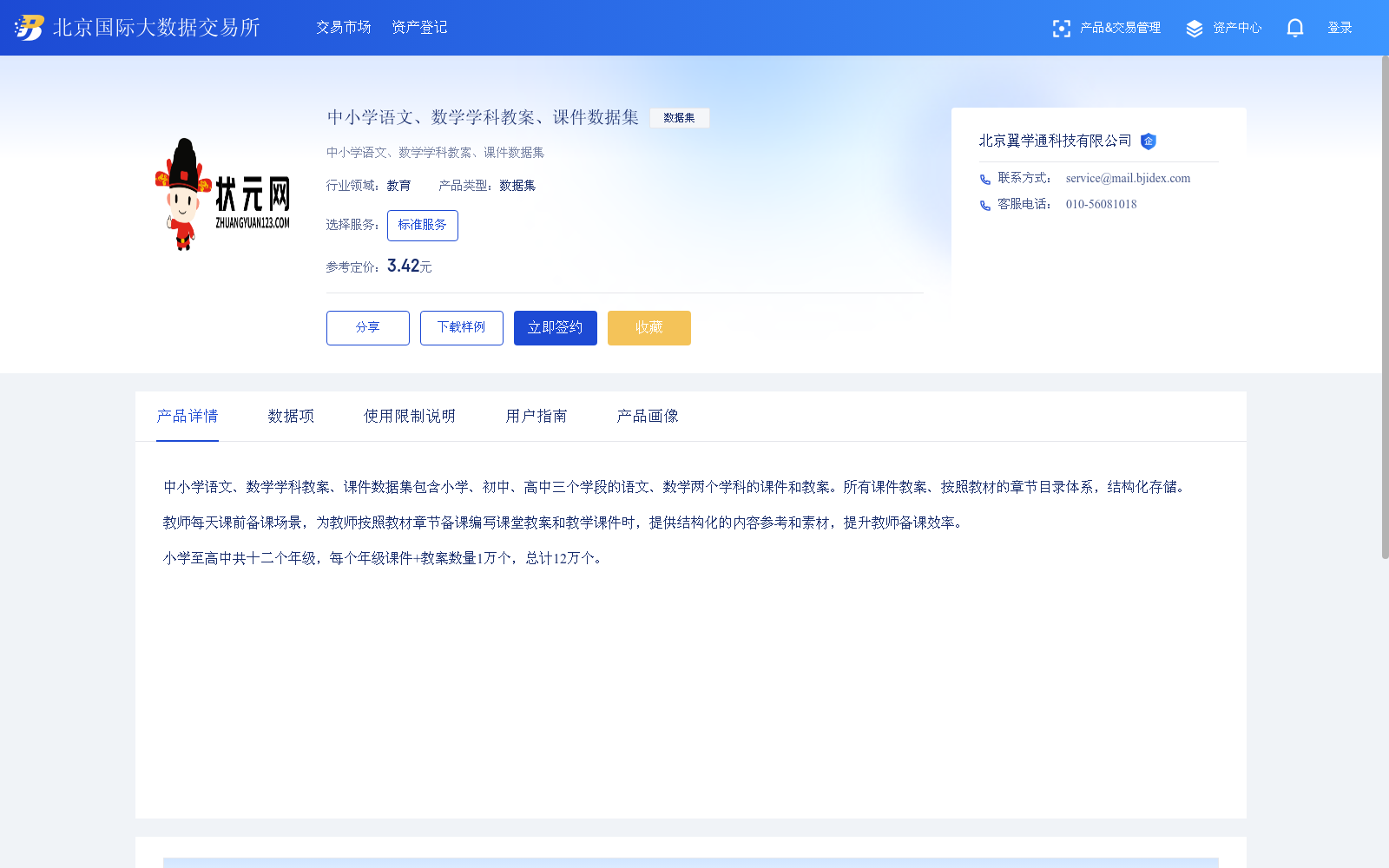
Task: Click 资产中心 in the header
Action: (1237, 28)
